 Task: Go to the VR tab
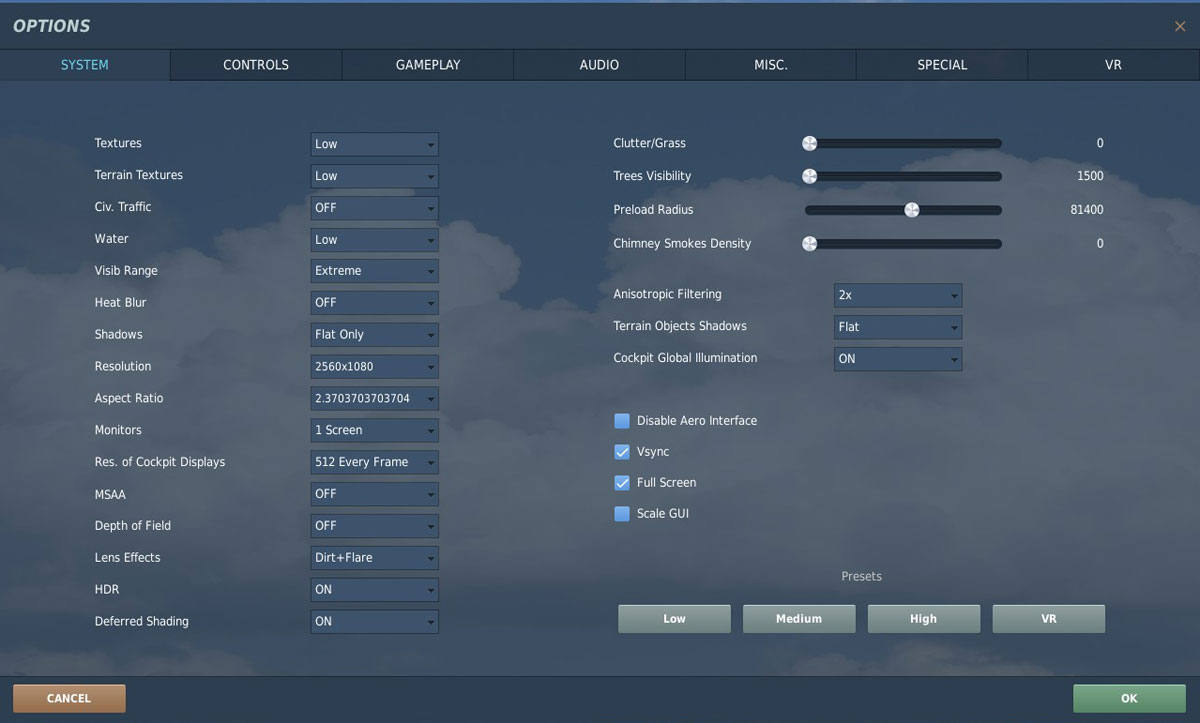tap(1113, 65)
